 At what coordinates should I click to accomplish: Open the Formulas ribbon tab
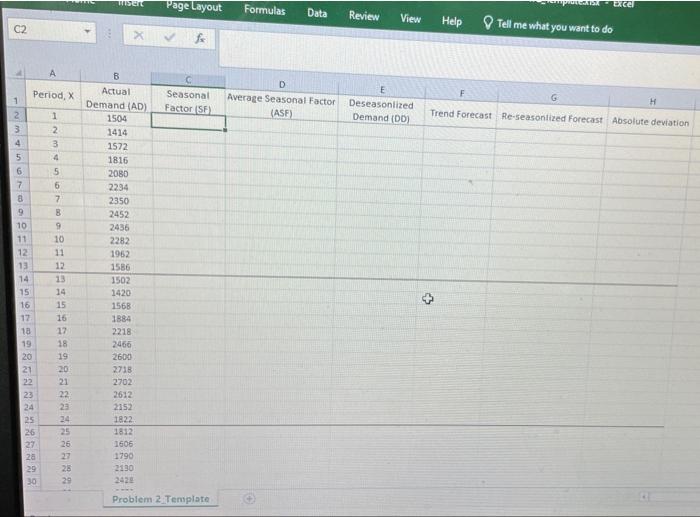pyautogui.click(x=264, y=10)
